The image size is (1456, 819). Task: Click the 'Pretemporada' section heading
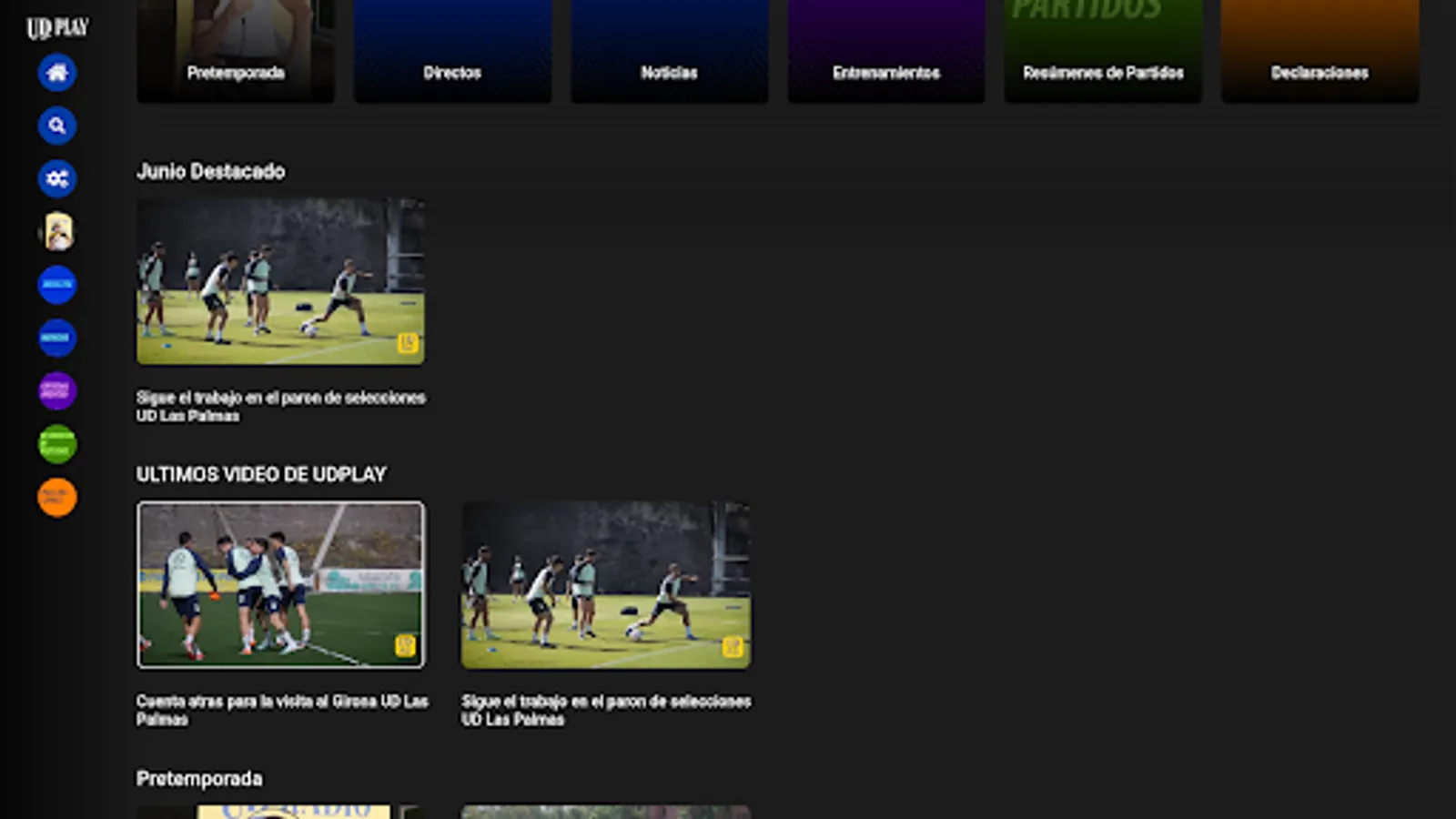(199, 779)
